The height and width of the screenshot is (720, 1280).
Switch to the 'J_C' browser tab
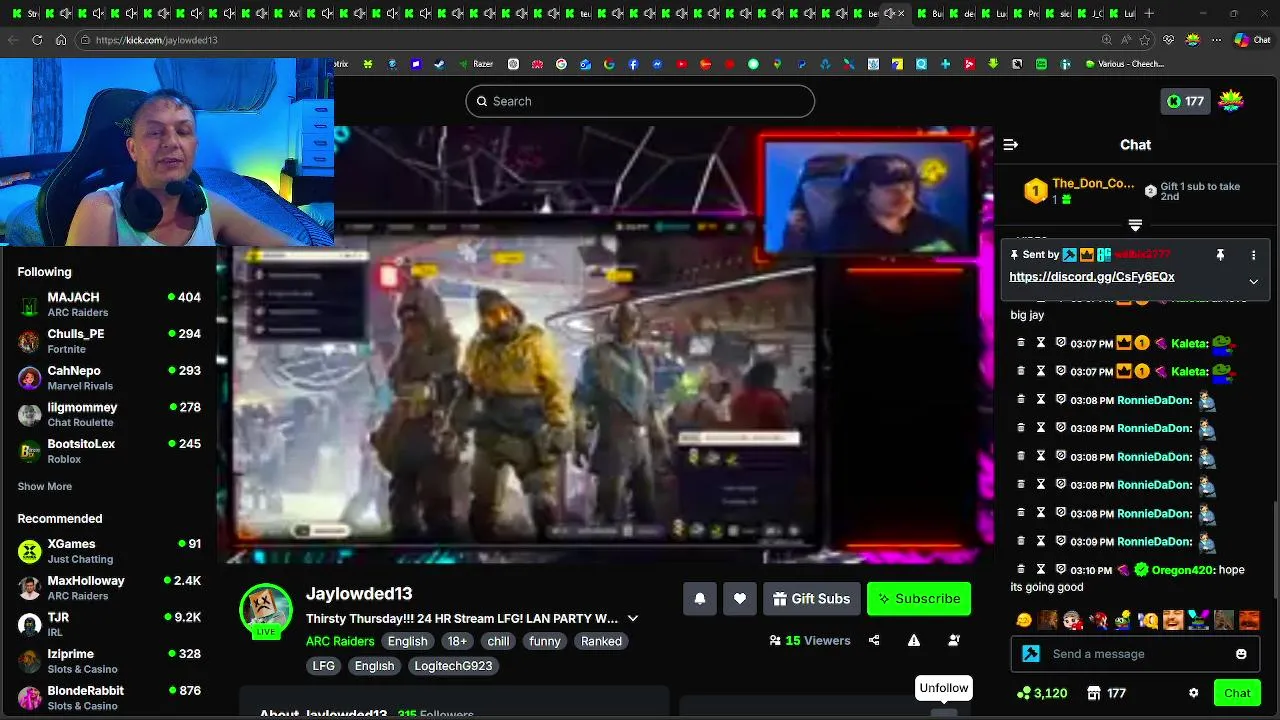1090,13
